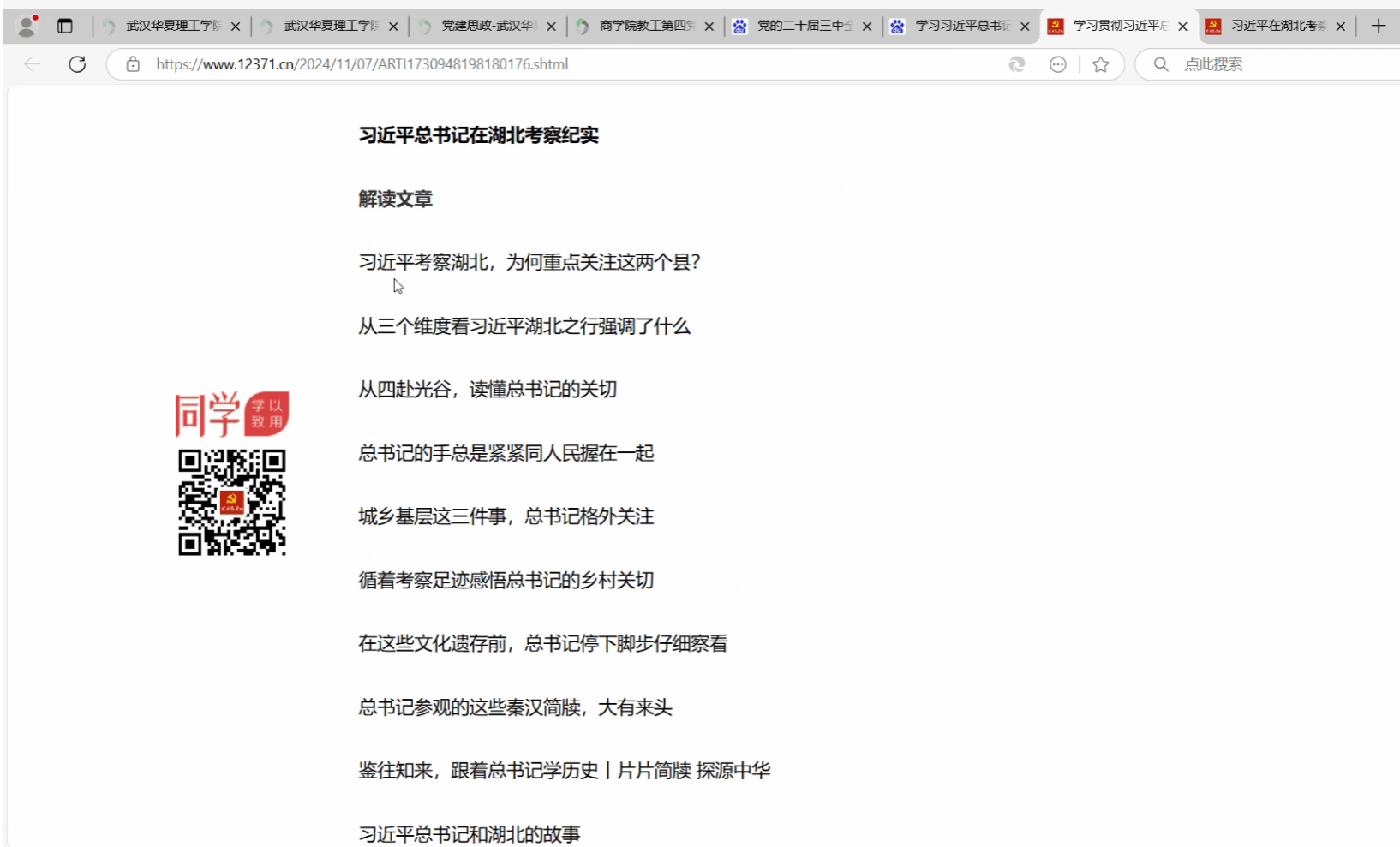Close the 习近平在湖北考察 tab
The image size is (1400, 847).
[1341, 27]
